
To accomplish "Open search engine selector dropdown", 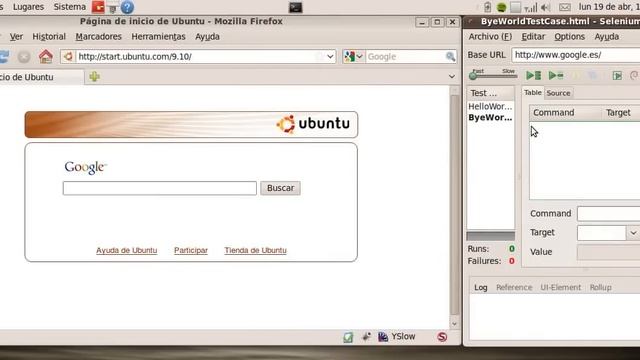I will [353, 56].
